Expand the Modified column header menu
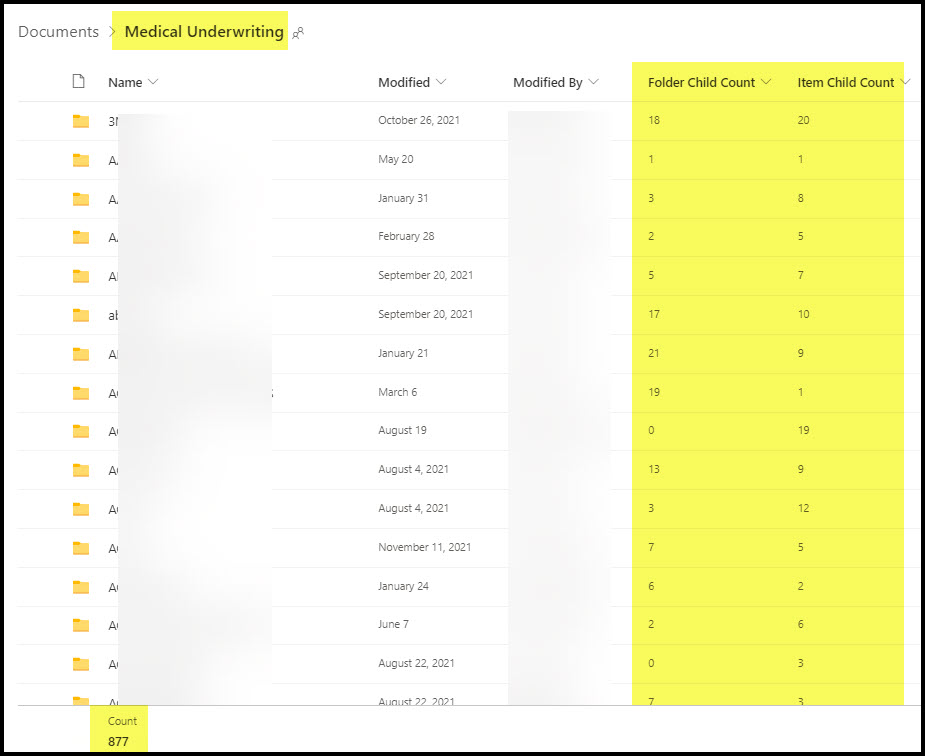Screen dimensions: 925x756 point(441,82)
